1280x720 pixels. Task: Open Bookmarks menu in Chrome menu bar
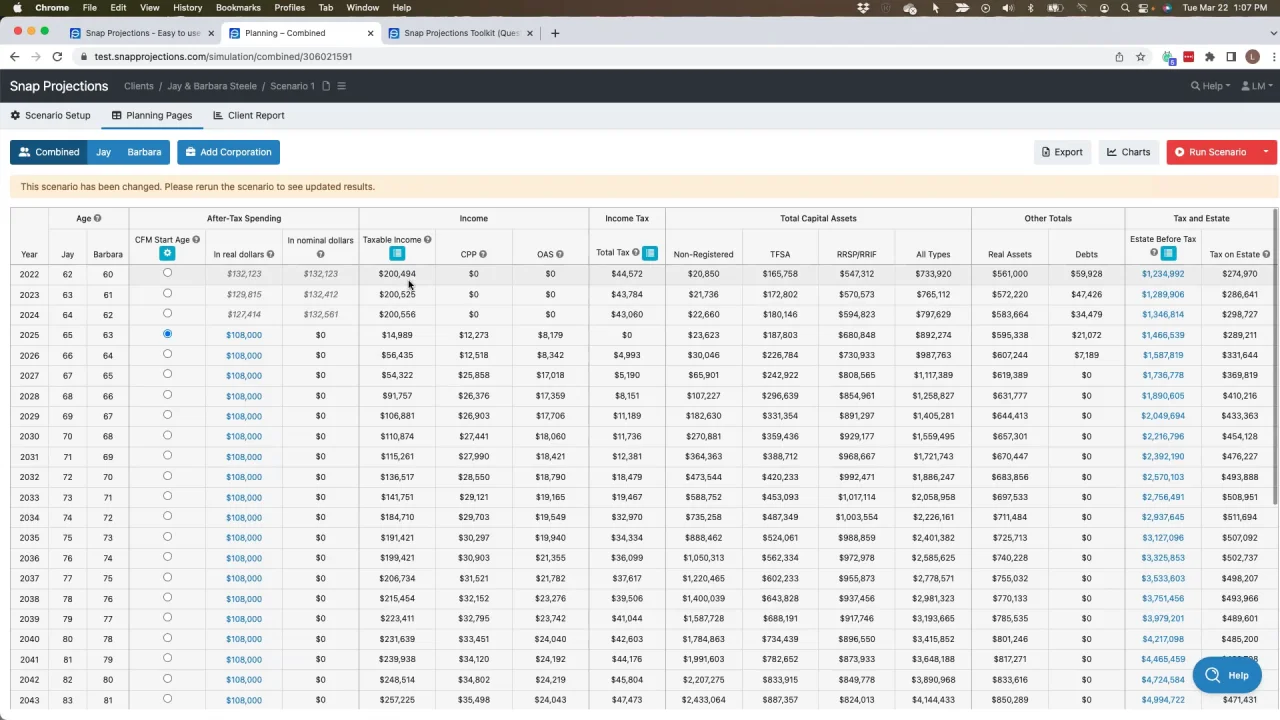coord(238,8)
